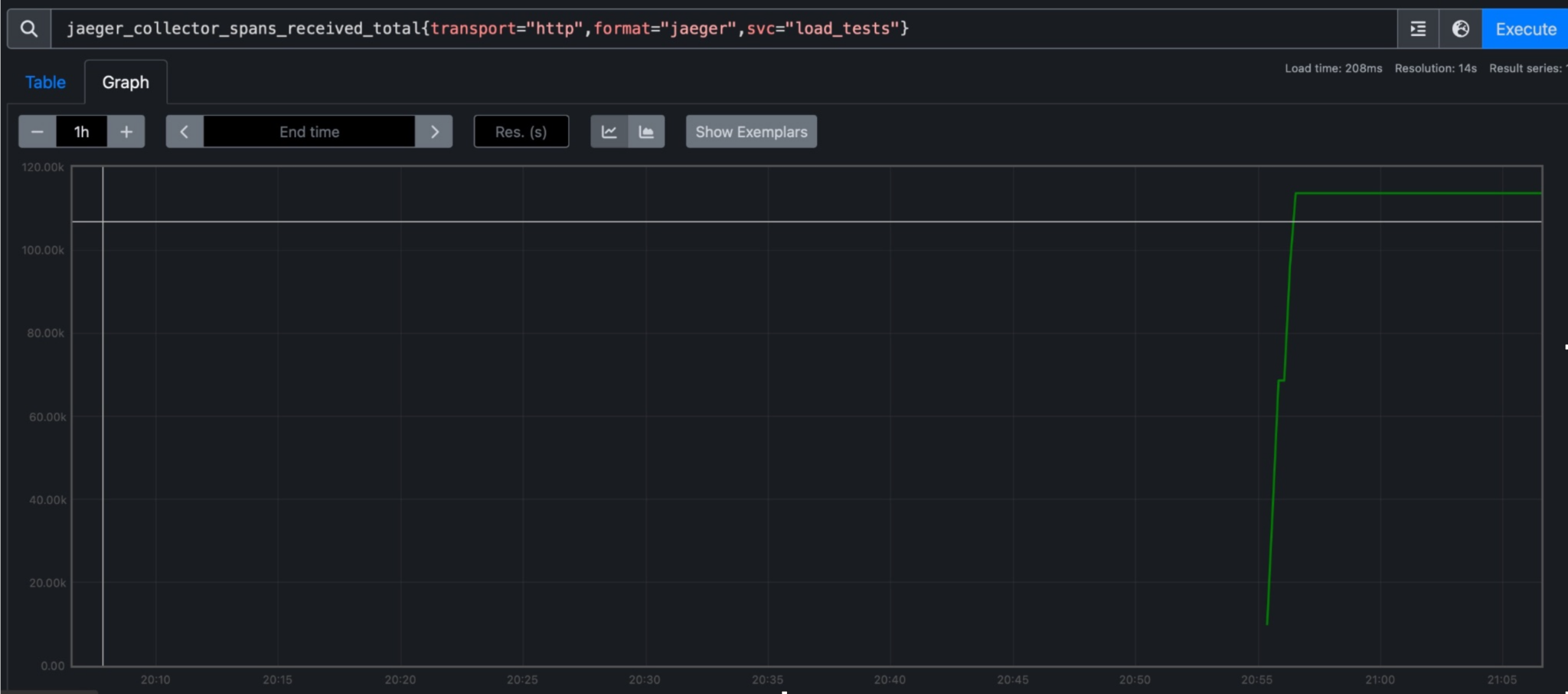Image resolution: width=1568 pixels, height=694 pixels.
Task: Open the End time selector field
Action: (309, 131)
